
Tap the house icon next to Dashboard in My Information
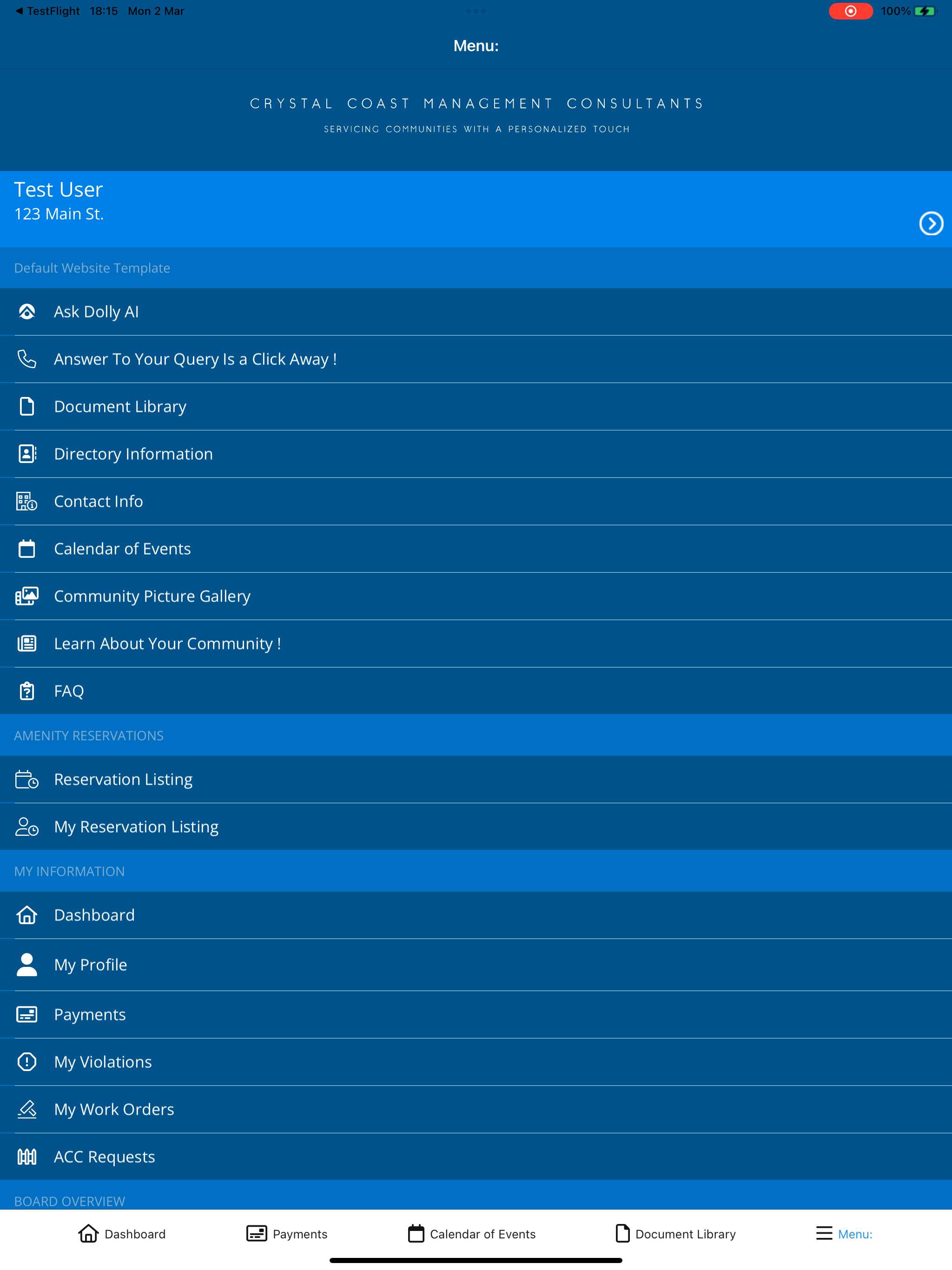[27, 914]
